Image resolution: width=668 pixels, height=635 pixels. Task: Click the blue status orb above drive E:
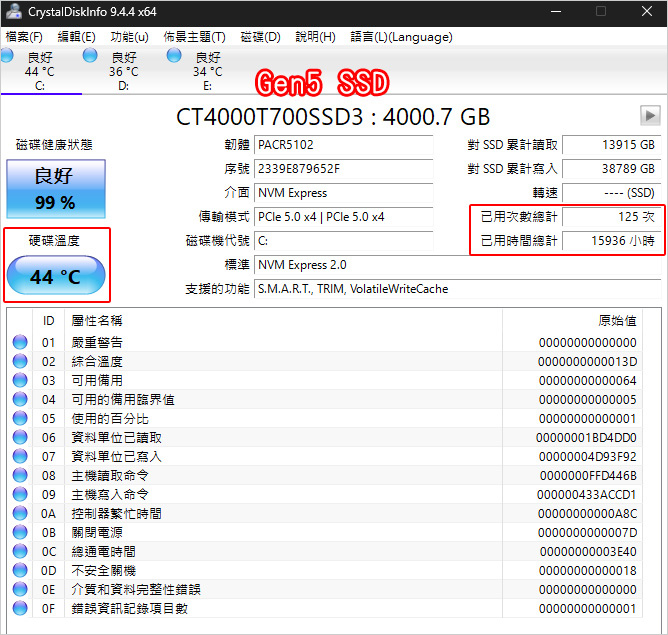coord(174,55)
